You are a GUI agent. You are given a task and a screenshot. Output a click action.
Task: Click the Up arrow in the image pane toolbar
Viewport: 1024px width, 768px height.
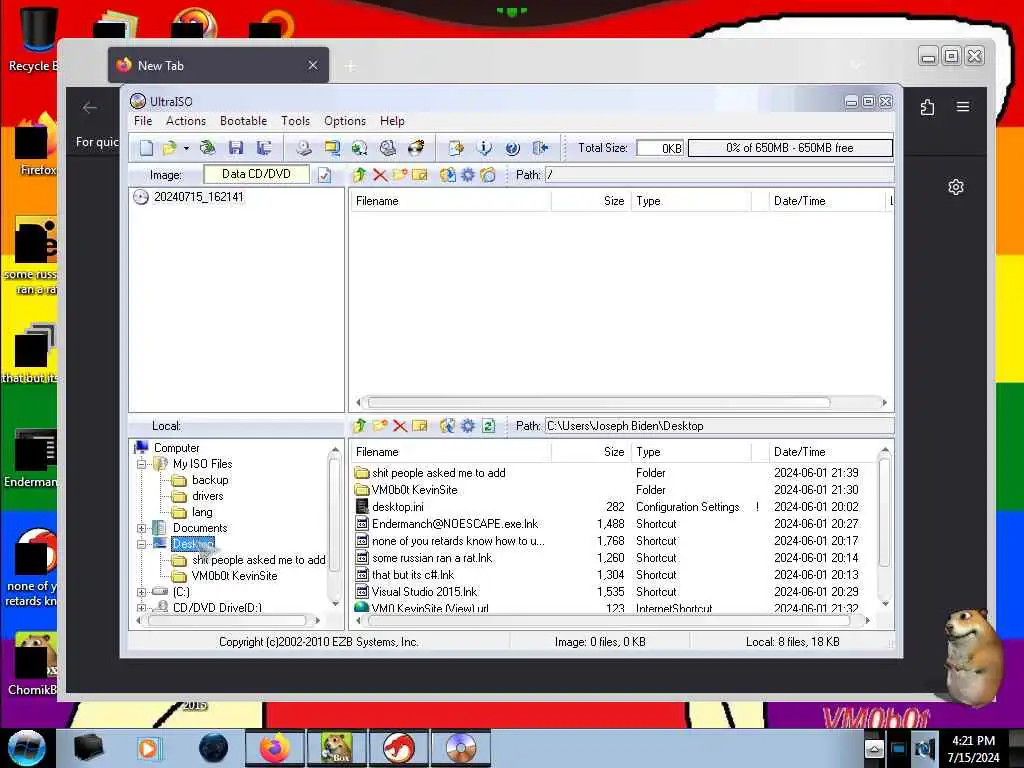tap(359, 175)
